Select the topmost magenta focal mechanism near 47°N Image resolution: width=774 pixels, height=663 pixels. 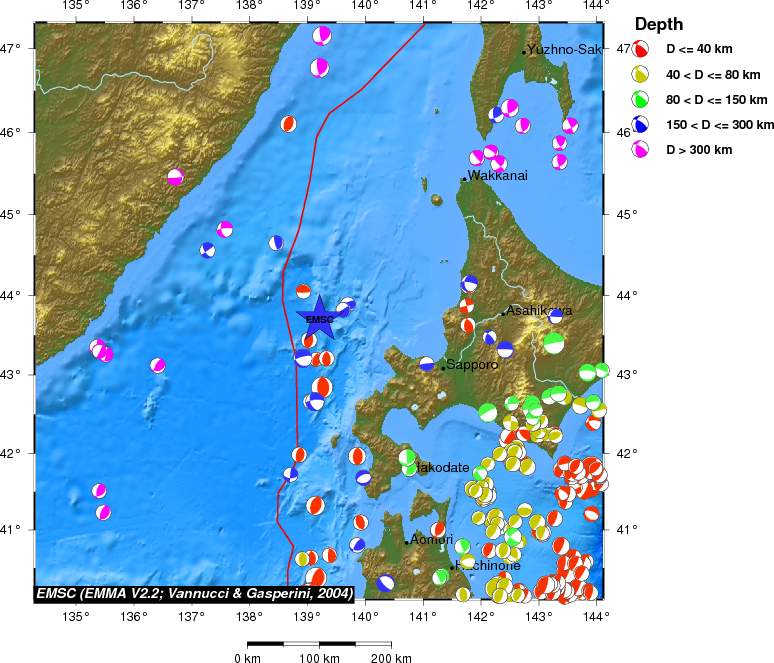[322, 36]
